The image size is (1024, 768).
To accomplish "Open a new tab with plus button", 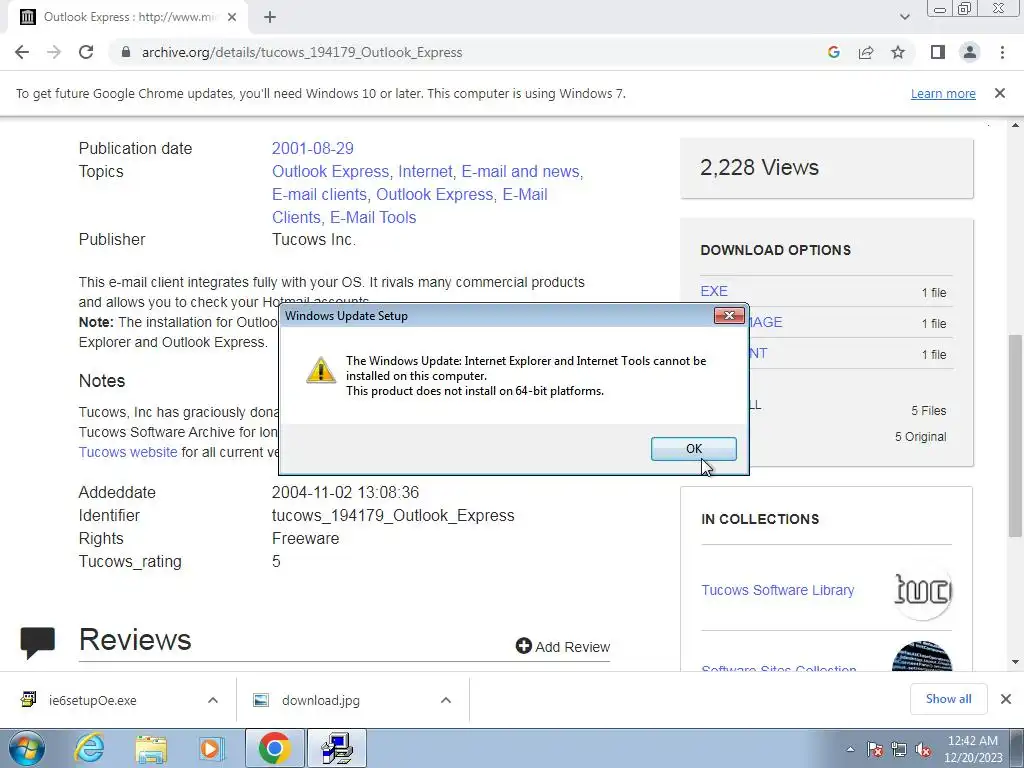I will (x=270, y=17).
